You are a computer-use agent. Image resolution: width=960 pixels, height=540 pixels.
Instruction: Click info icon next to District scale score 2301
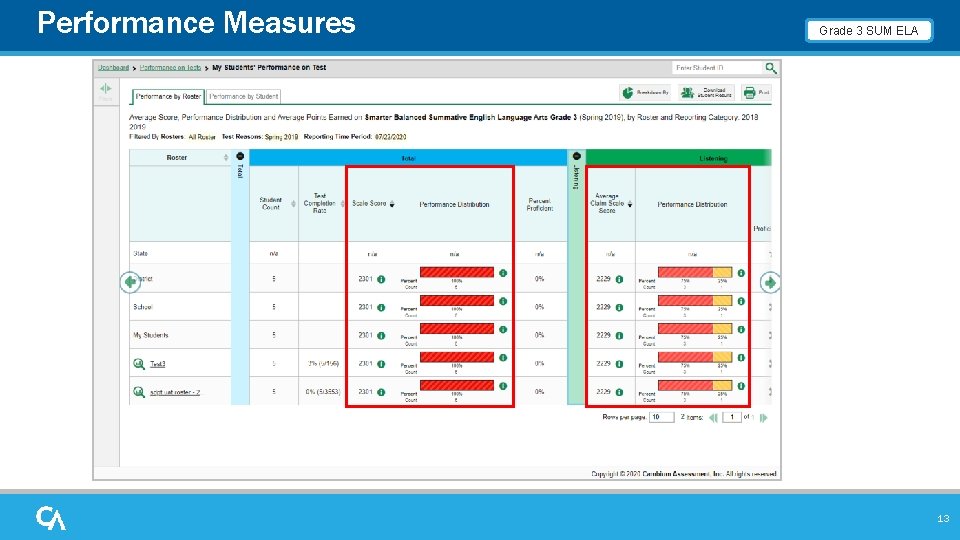[381, 279]
